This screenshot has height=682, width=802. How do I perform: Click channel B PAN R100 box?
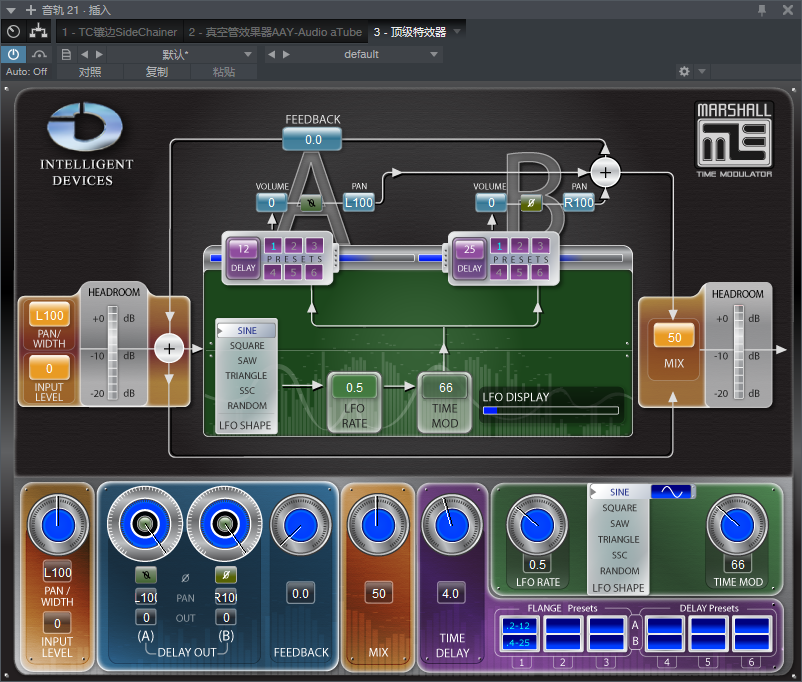pos(579,203)
